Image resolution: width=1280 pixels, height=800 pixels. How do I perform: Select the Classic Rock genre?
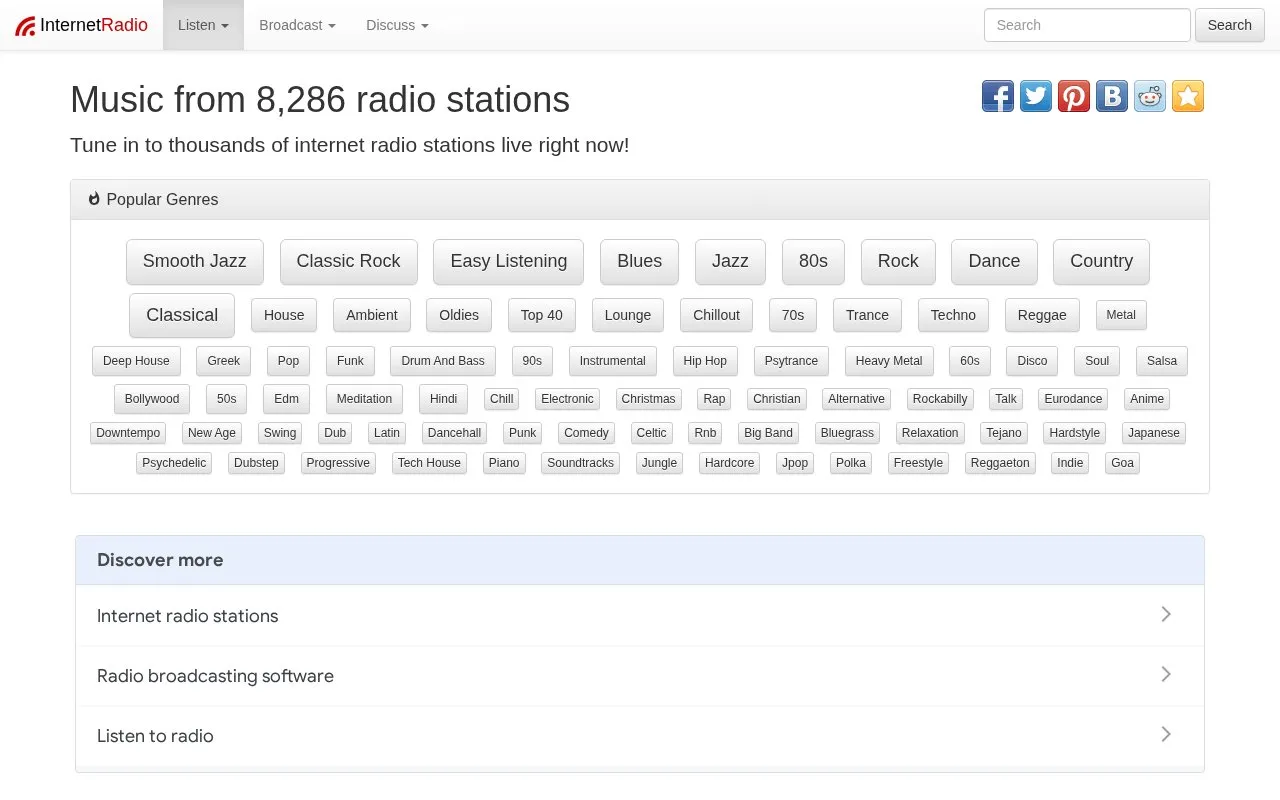348,261
